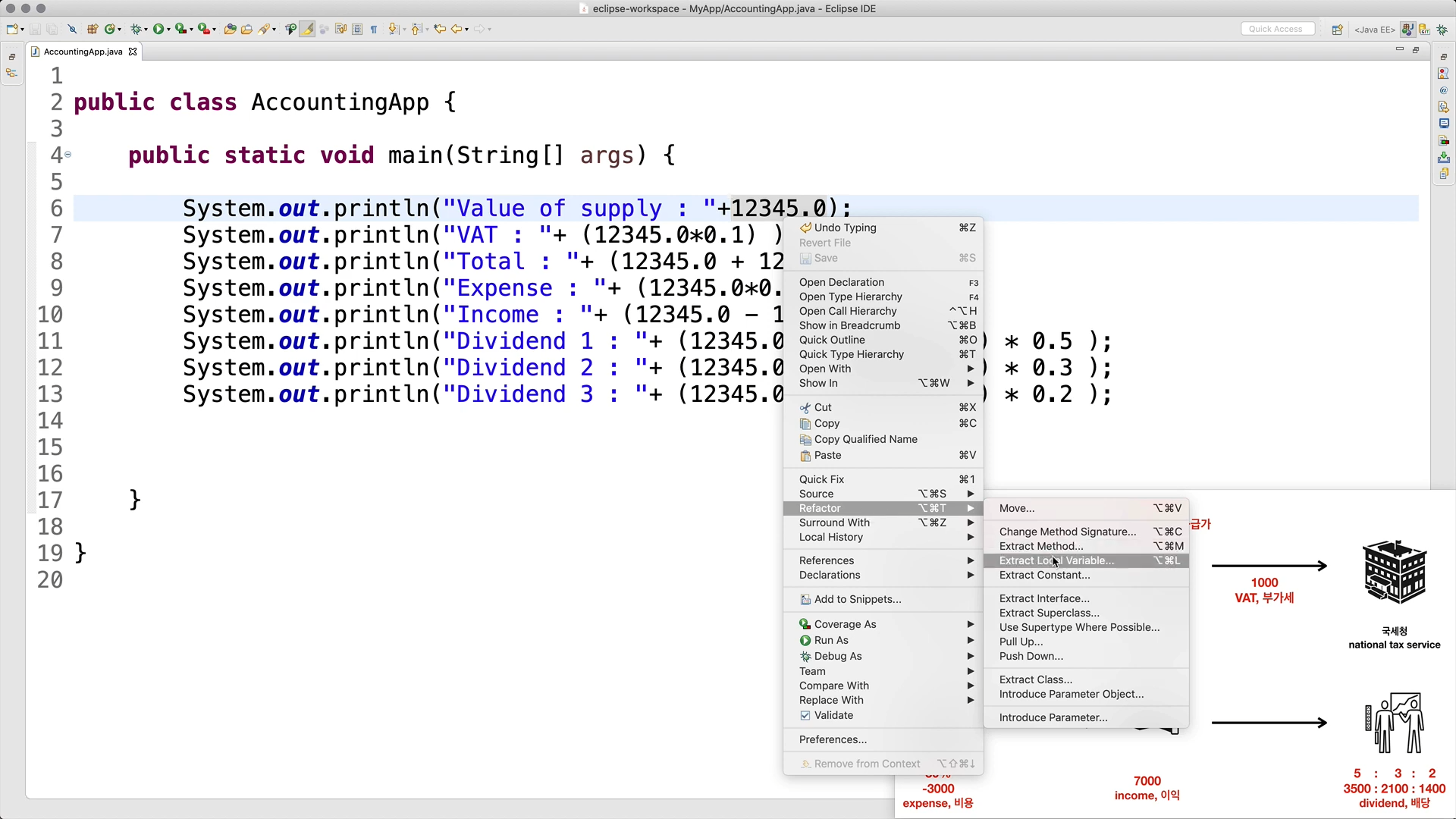The height and width of the screenshot is (819, 1456).
Task: Switch to the Debug perspective icon
Action: click(x=1442, y=30)
